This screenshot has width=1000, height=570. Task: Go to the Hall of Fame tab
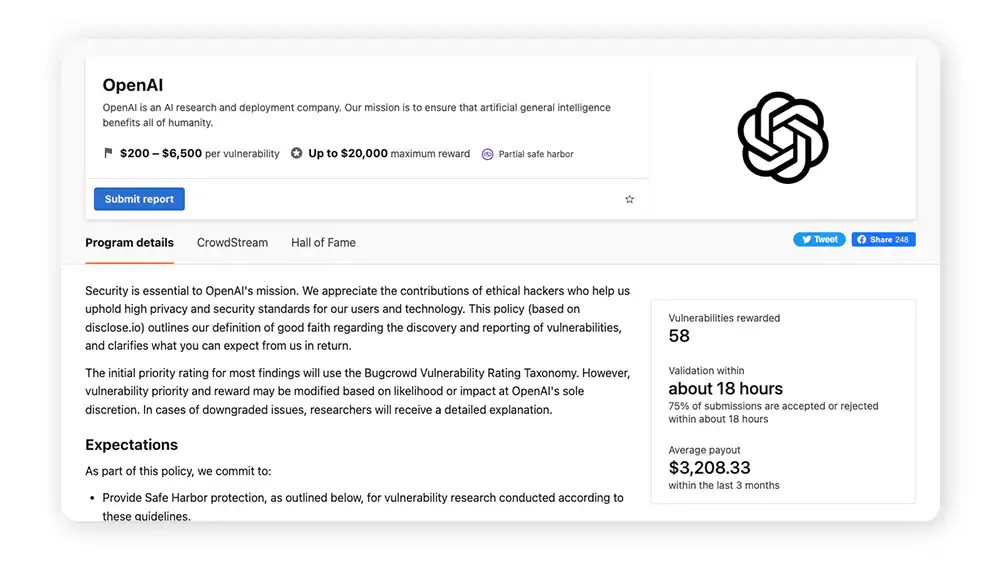(323, 243)
